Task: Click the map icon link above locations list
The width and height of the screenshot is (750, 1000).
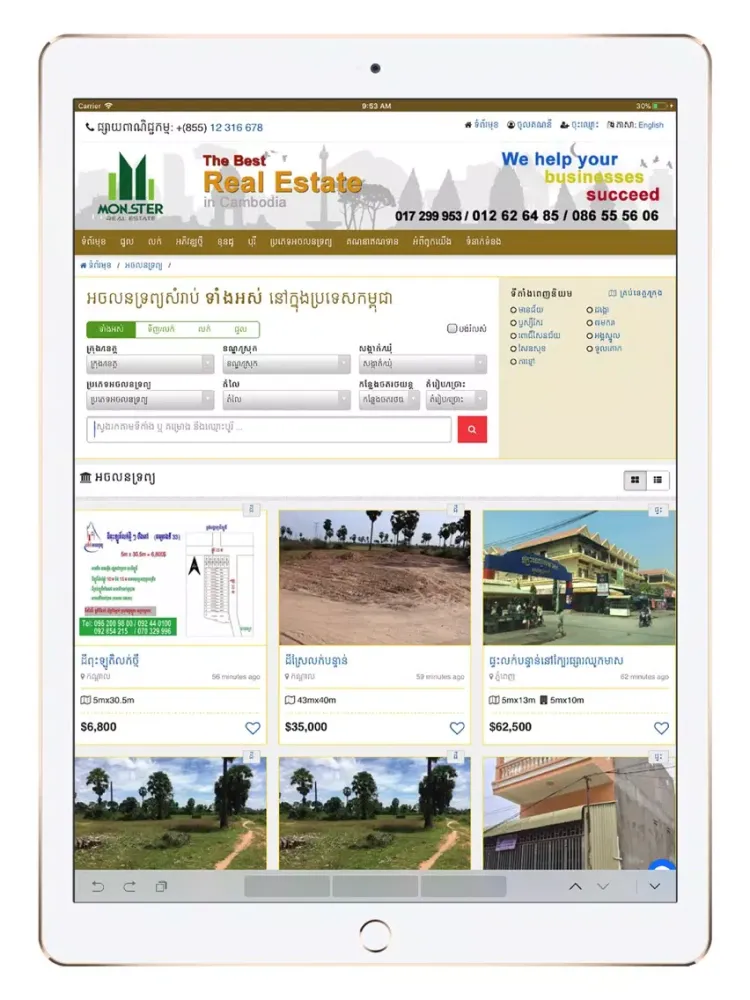Action: (x=612, y=293)
